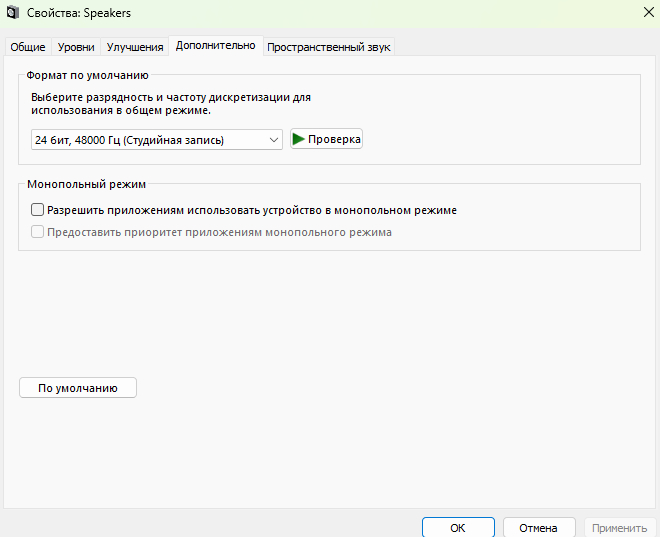Click the По умолчанию button
660x537 pixels.
(78, 388)
